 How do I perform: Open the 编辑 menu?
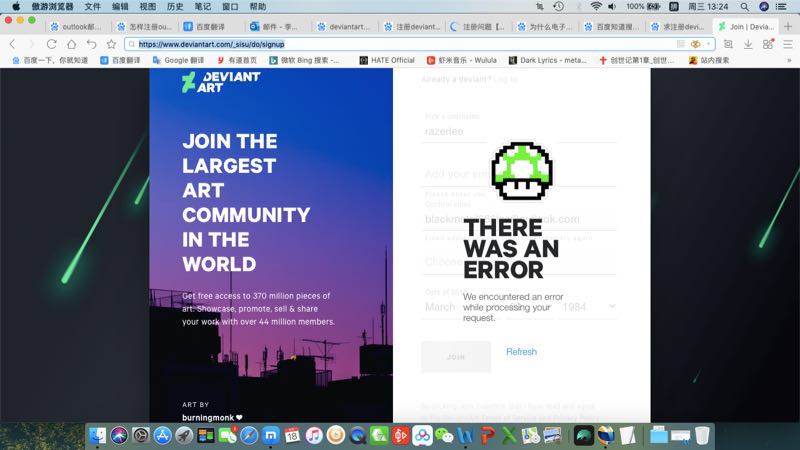pos(120,7)
